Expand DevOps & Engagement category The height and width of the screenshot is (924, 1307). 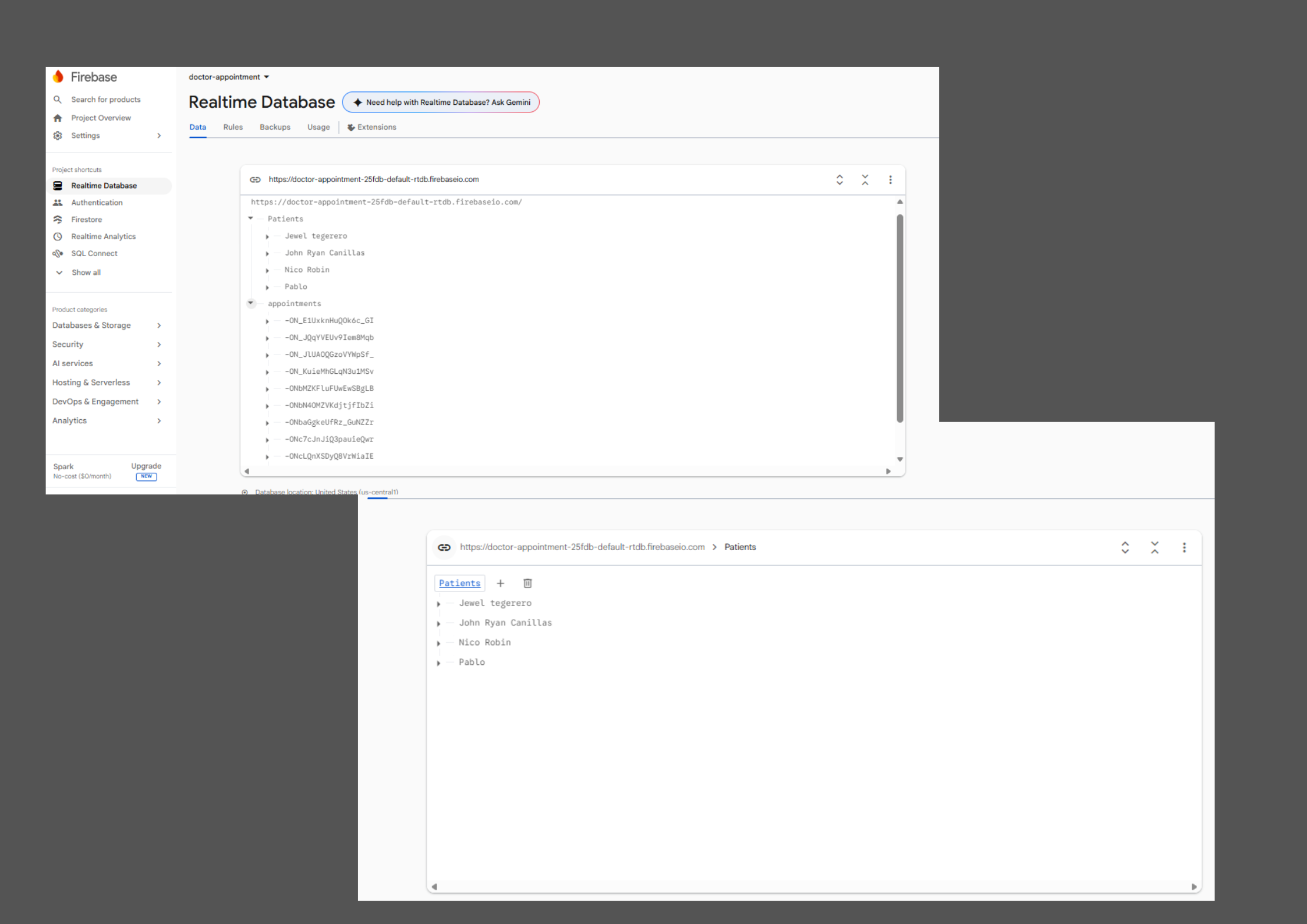pyautogui.click(x=159, y=402)
